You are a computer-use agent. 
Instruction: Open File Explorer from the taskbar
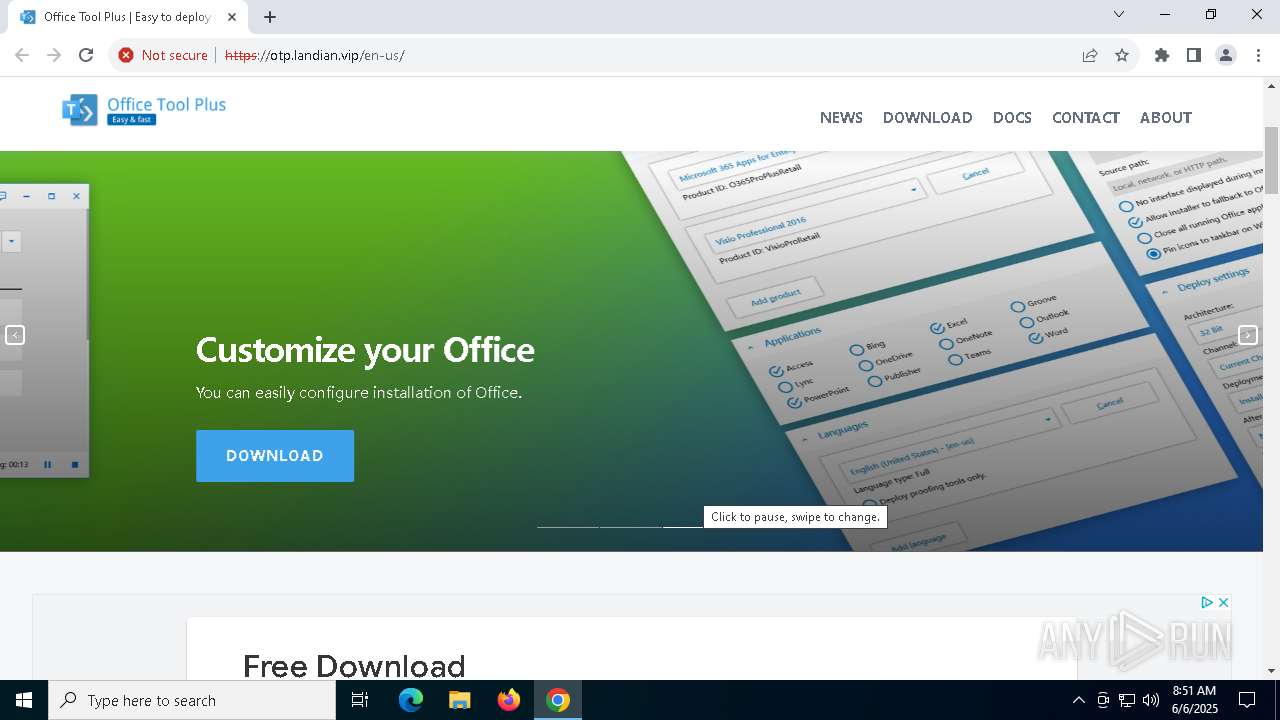(x=460, y=700)
